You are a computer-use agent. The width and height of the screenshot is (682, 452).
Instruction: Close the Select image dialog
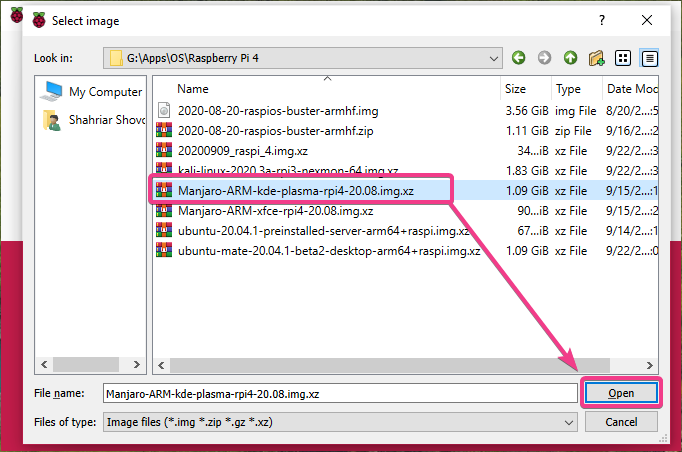(647, 20)
